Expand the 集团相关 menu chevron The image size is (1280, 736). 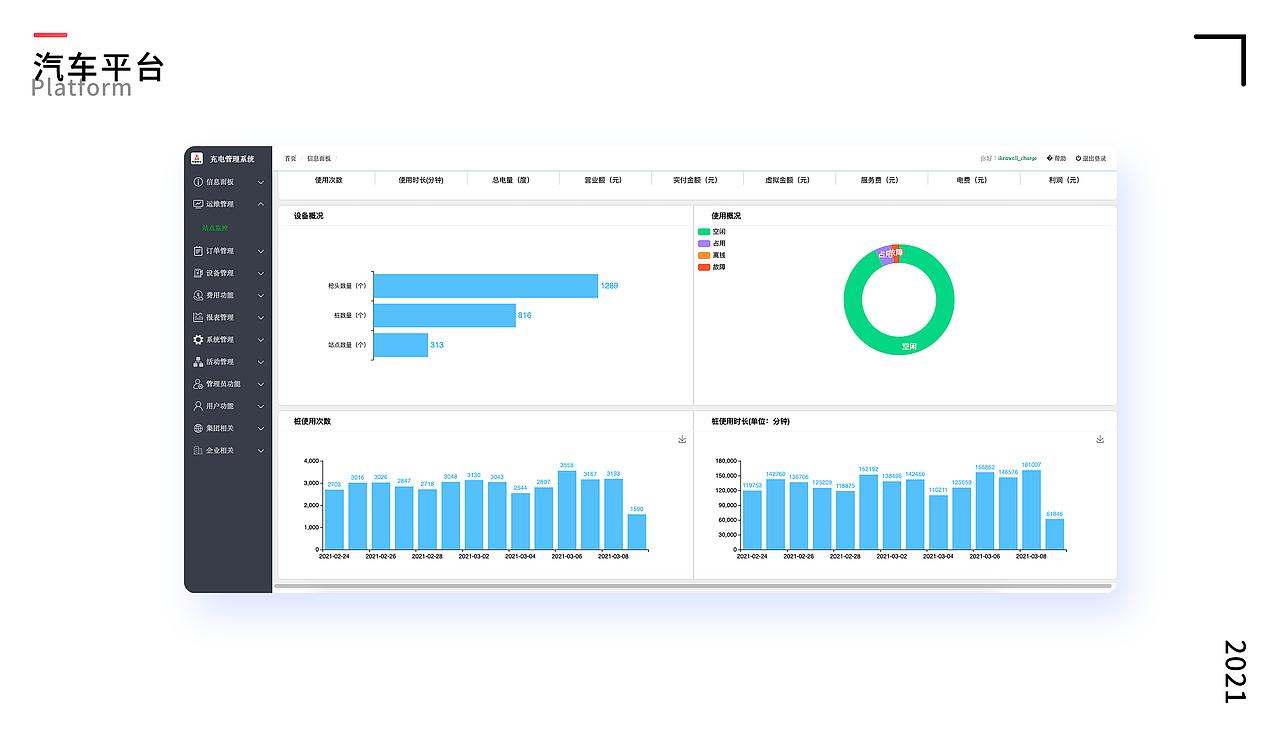click(x=261, y=428)
